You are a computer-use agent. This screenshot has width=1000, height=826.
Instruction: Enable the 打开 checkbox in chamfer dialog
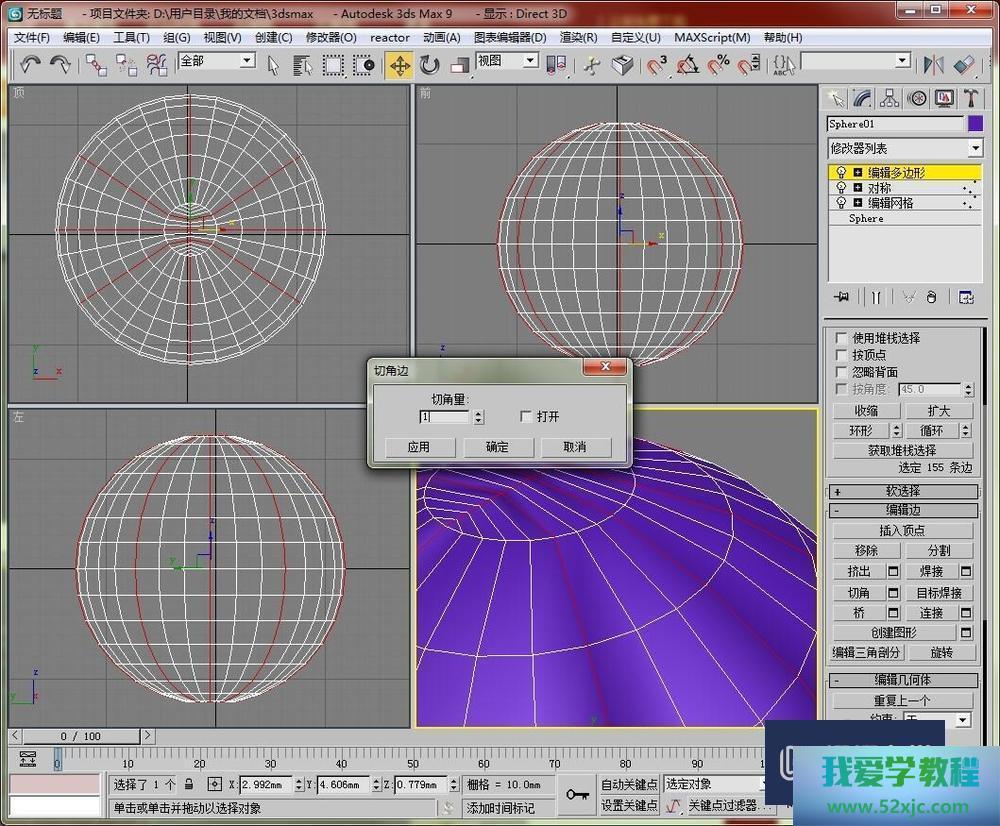527,417
